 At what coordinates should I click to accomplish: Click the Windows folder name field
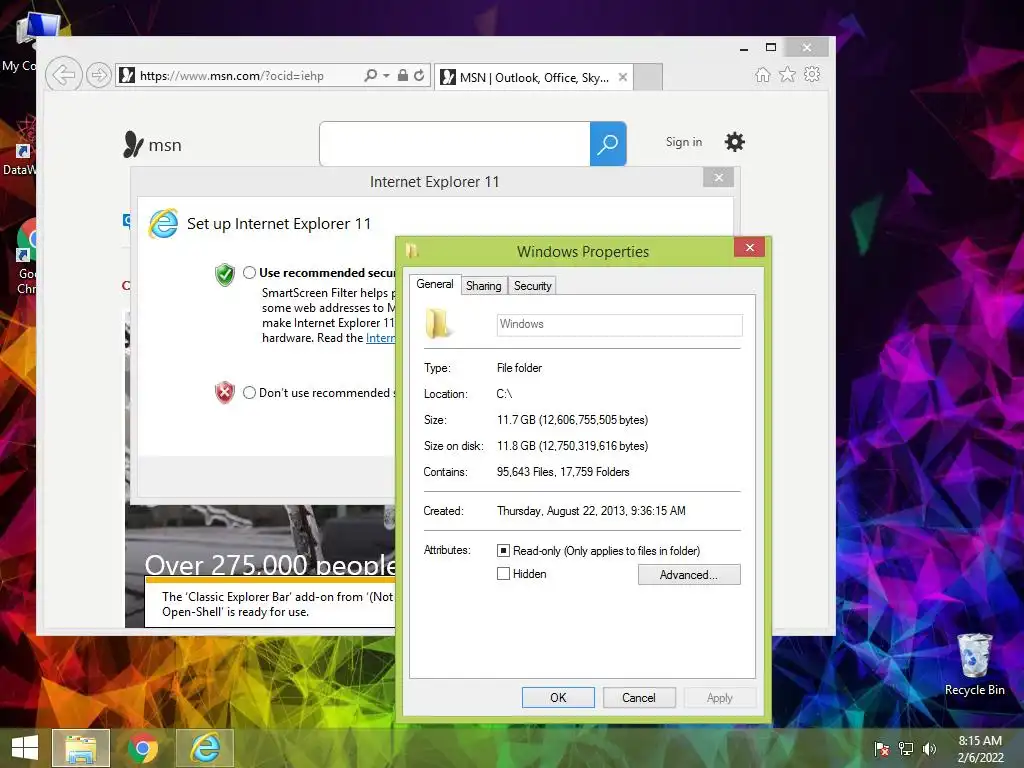pos(619,325)
